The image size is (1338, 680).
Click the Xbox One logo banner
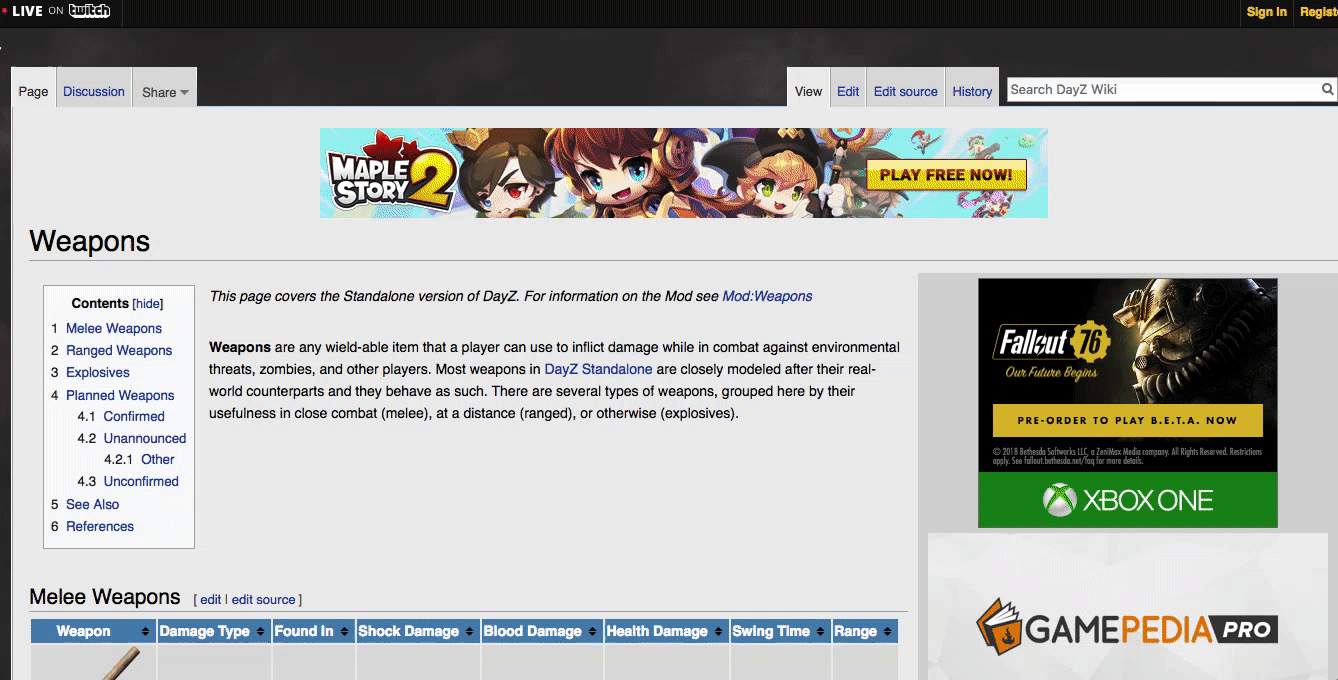[1127, 500]
